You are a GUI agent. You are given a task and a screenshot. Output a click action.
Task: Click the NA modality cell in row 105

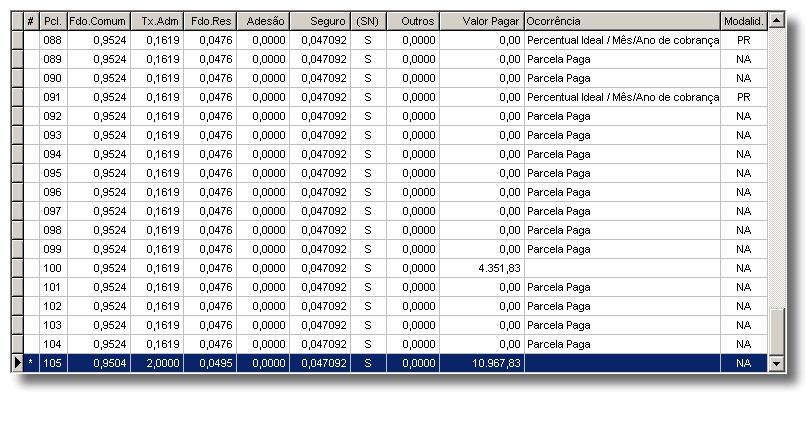click(744, 363)
